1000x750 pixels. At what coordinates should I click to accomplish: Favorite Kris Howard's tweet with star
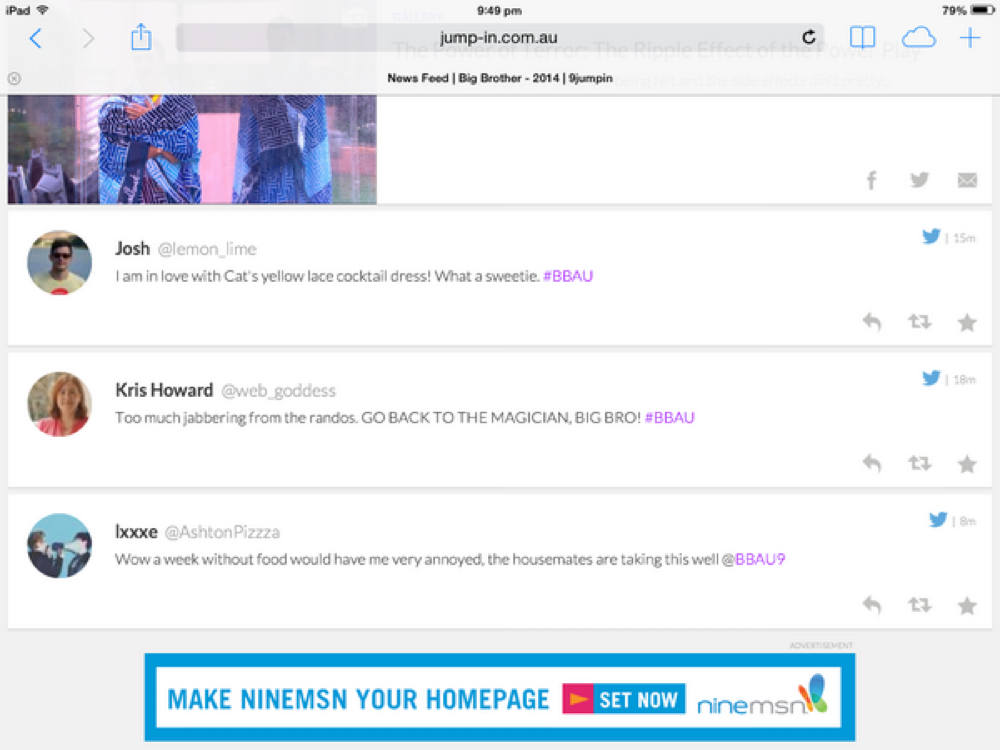tap(967, 464)
